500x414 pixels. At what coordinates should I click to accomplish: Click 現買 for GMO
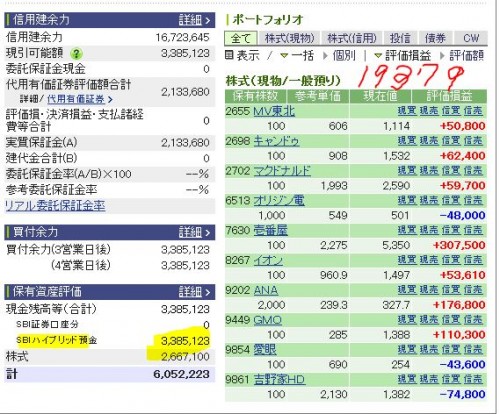point(407,320)
